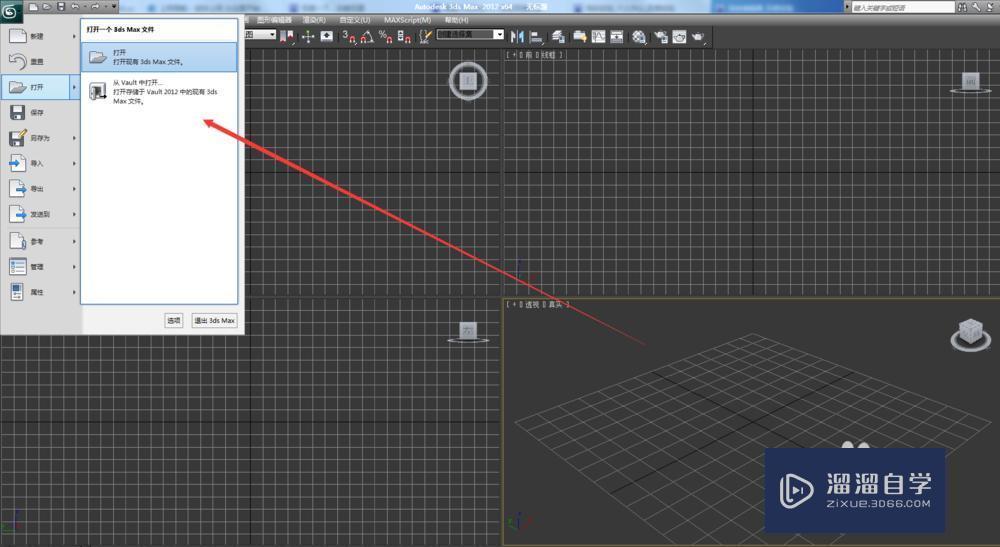Choose 从 Vault 中打开 option
The image size is (1000, 547).
[x=159, y=92]
